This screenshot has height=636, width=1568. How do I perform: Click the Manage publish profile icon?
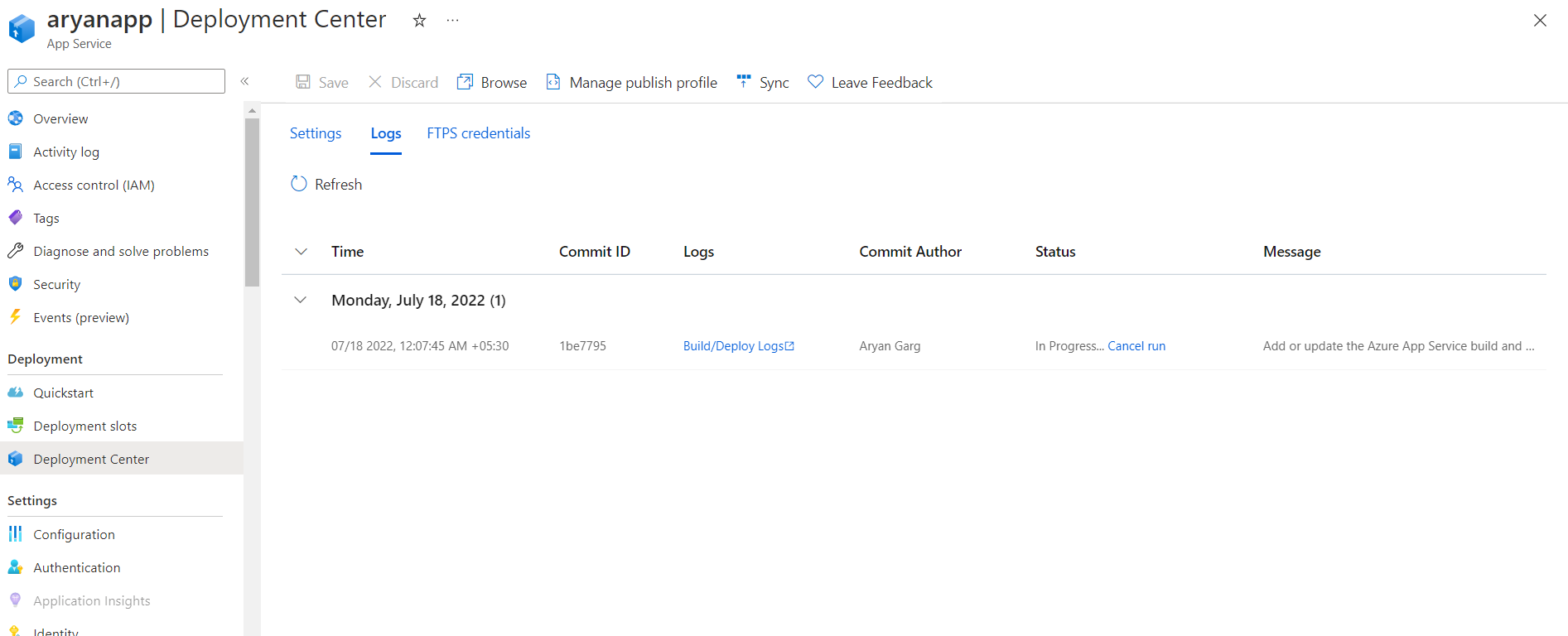pyautogui.click(x=553, y=82)
